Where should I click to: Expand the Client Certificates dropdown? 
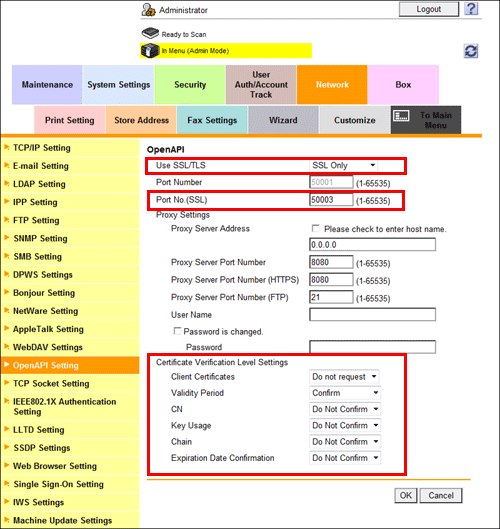pyautogui.click(x=344, y=377)
